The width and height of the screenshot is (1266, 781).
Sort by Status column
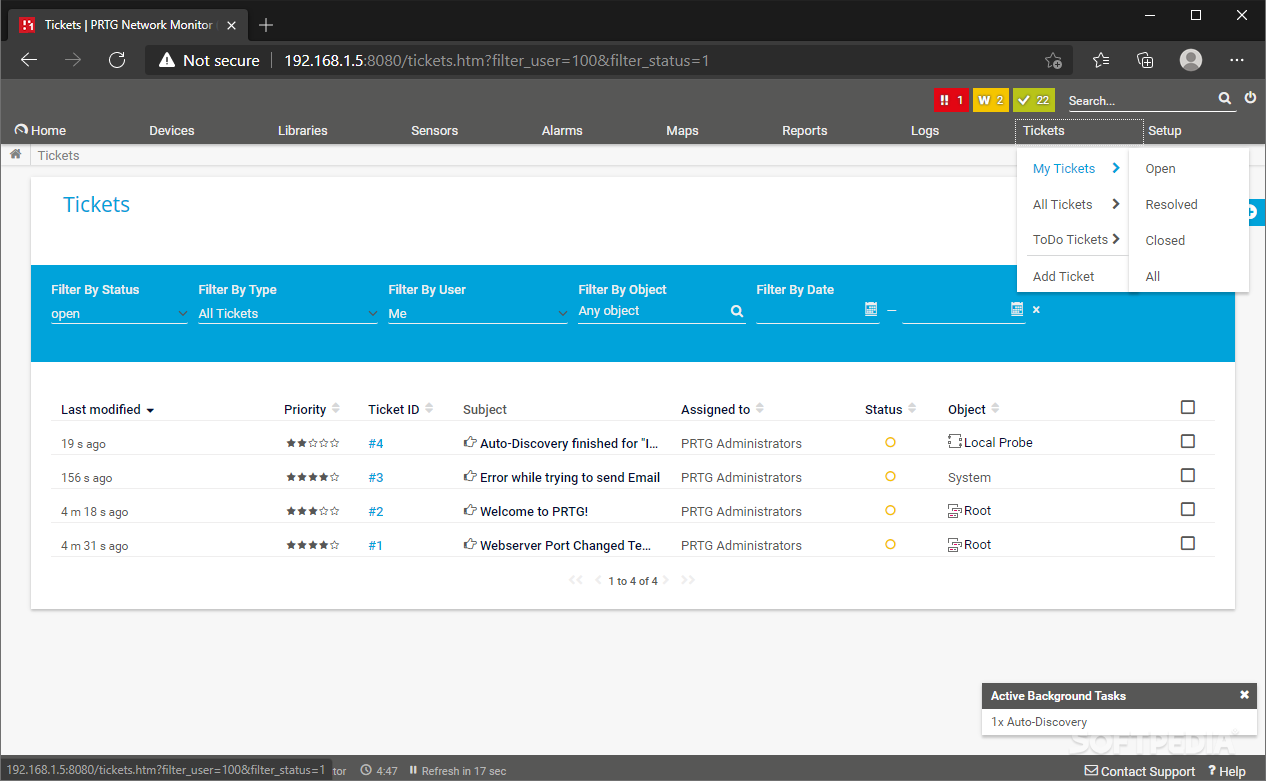tap(891, 409)
